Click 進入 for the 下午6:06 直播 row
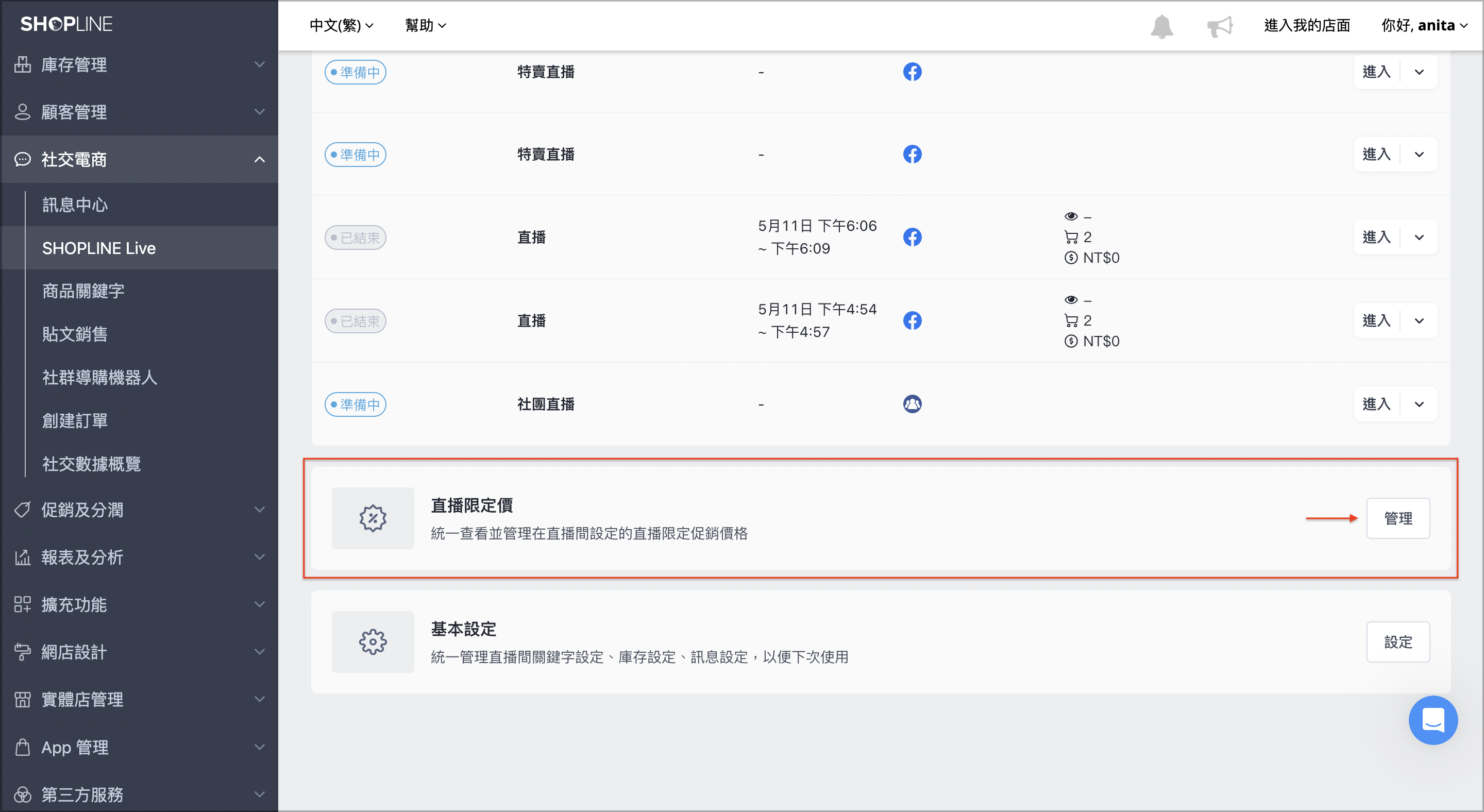 [1377, 238]
